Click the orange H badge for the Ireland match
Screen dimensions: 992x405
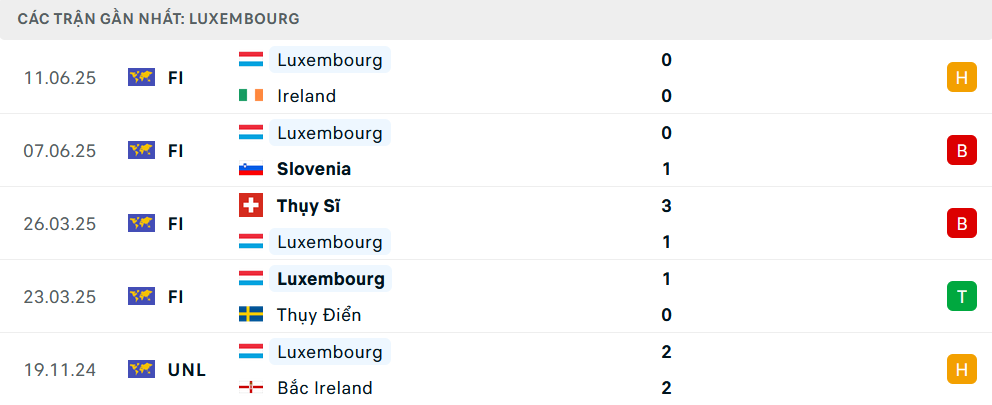coord(961,77)
